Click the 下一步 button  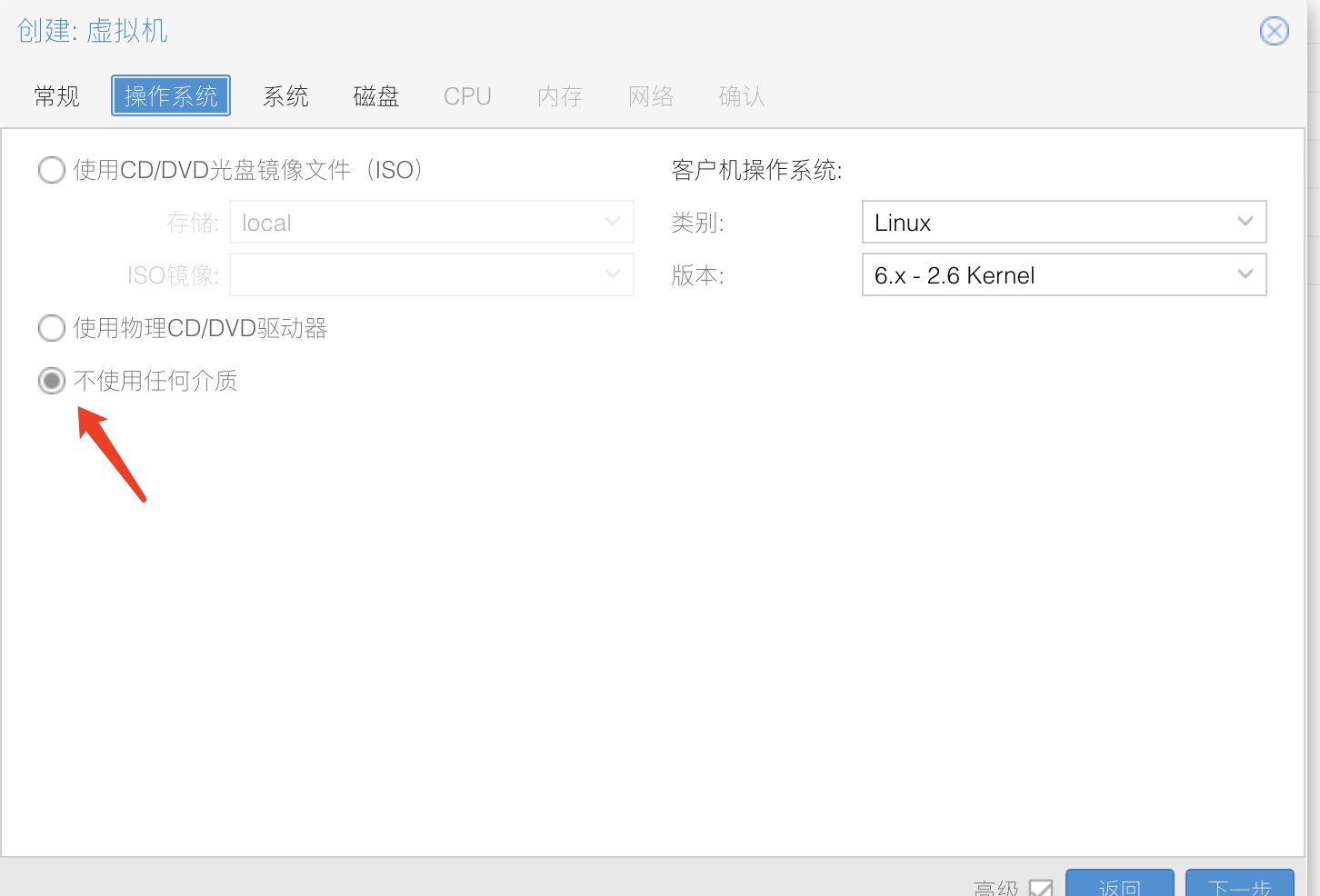1239,885
